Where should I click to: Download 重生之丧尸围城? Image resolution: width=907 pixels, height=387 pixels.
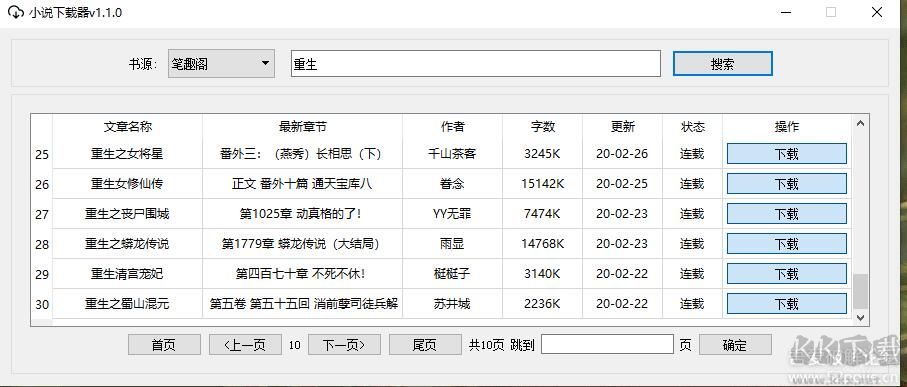787,214
